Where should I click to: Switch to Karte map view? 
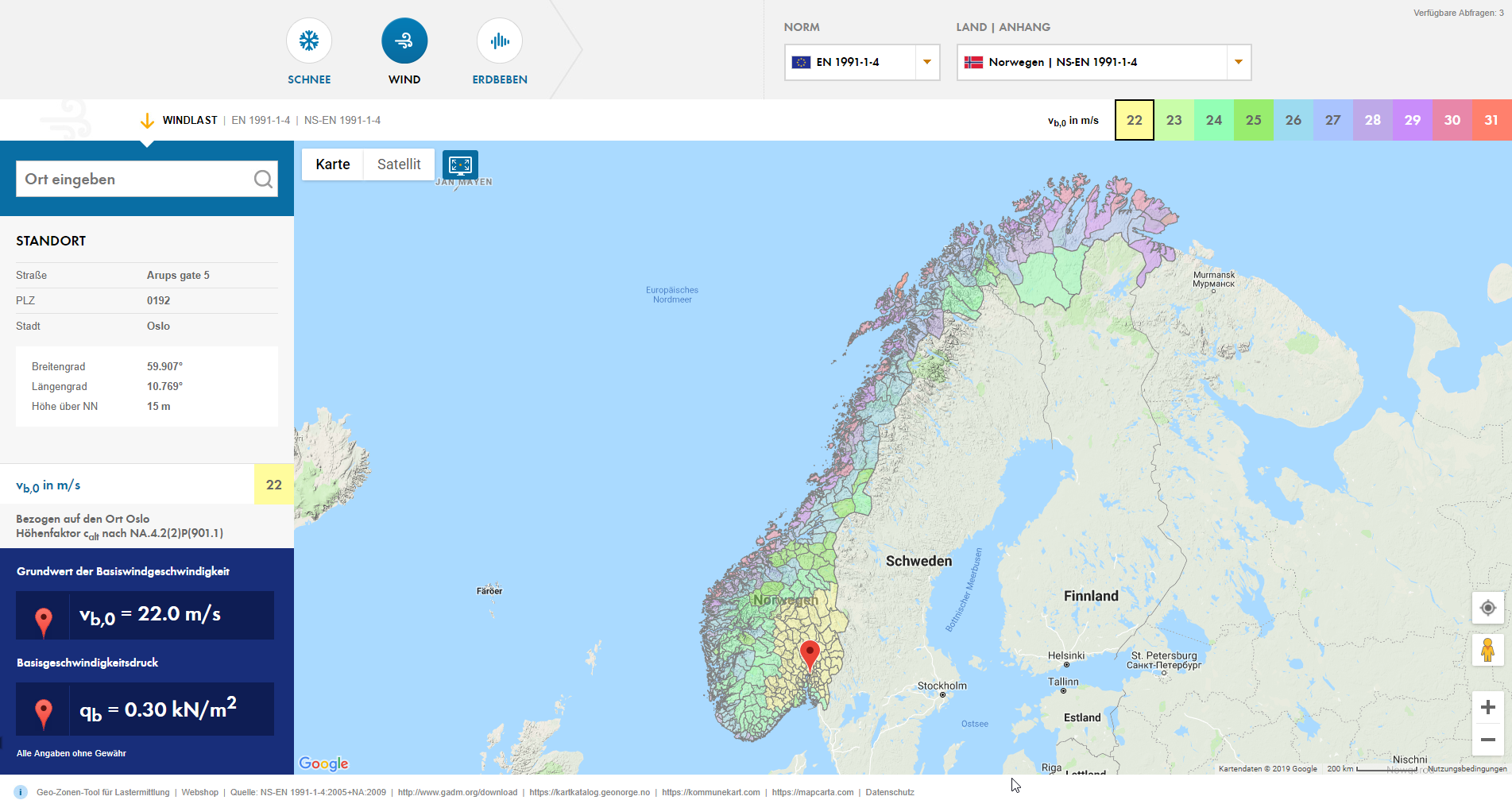point(333,164)
